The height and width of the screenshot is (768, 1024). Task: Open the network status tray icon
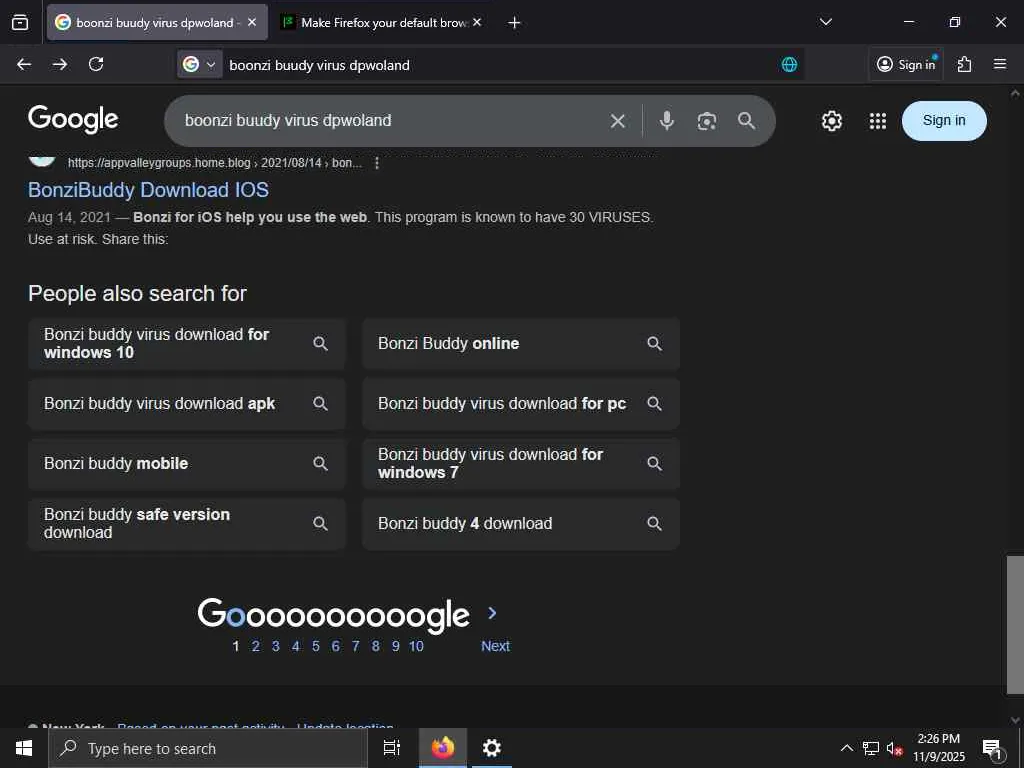click(x=871, y=748)
